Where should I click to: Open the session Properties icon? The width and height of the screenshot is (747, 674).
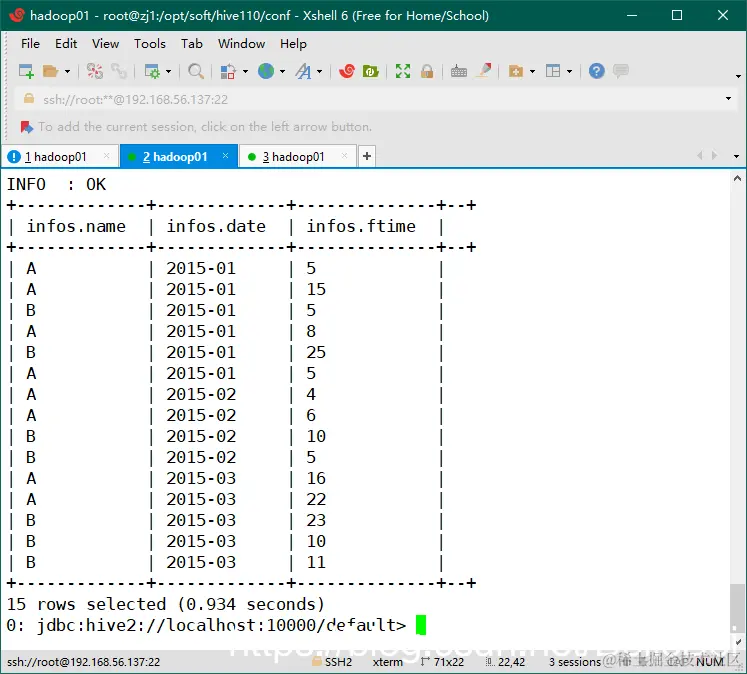tap(152, 71)
